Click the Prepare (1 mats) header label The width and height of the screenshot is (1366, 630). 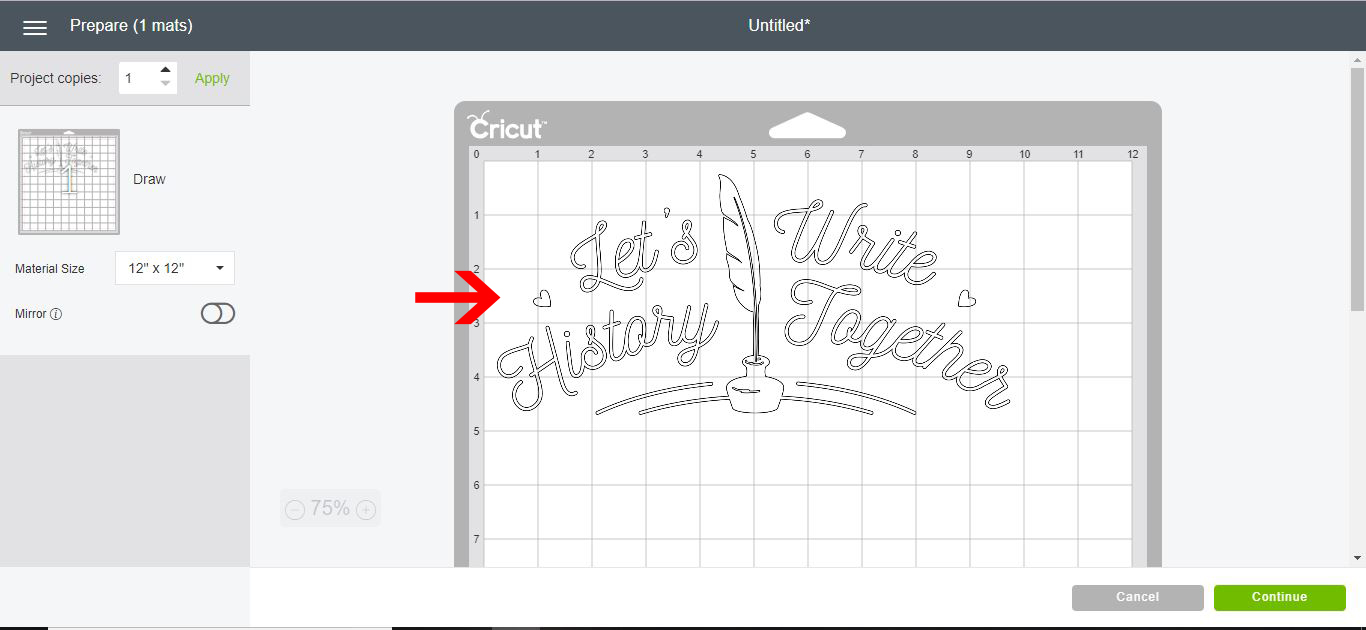click(131, 26)
